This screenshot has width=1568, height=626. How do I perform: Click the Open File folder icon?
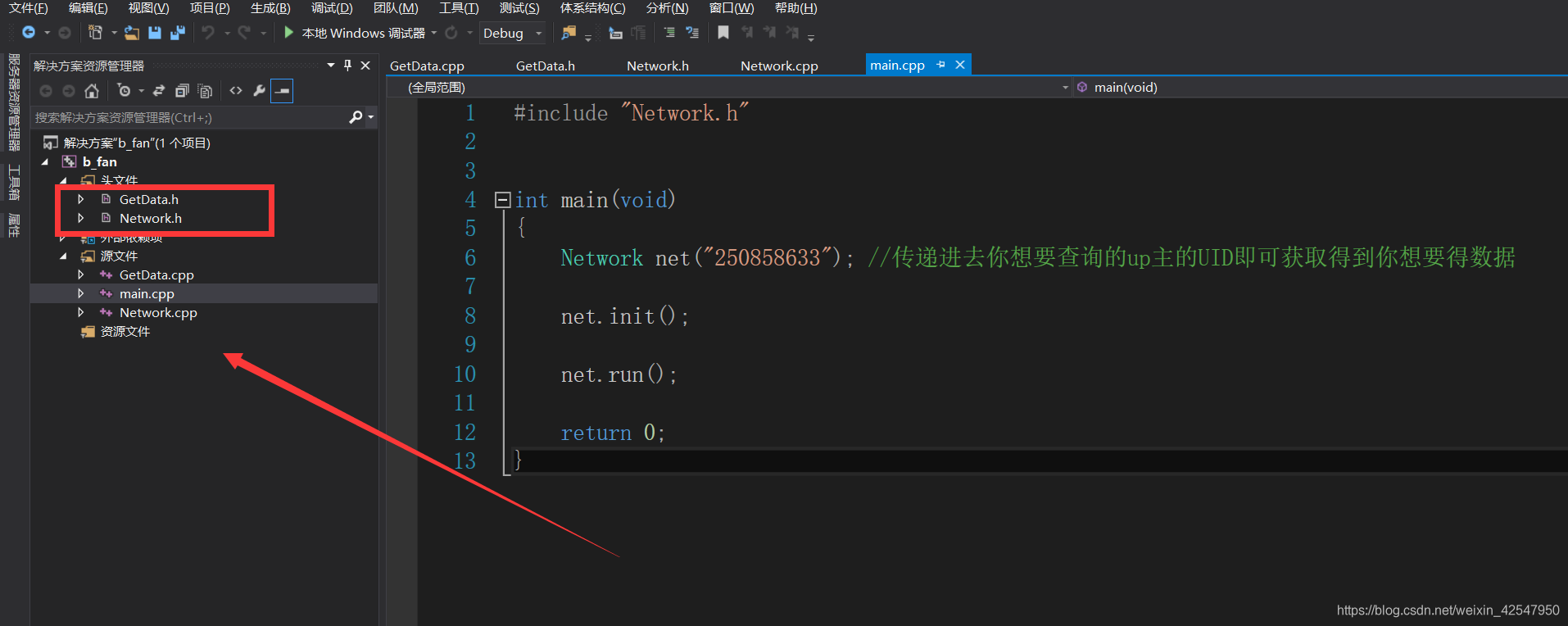(131, 33)
